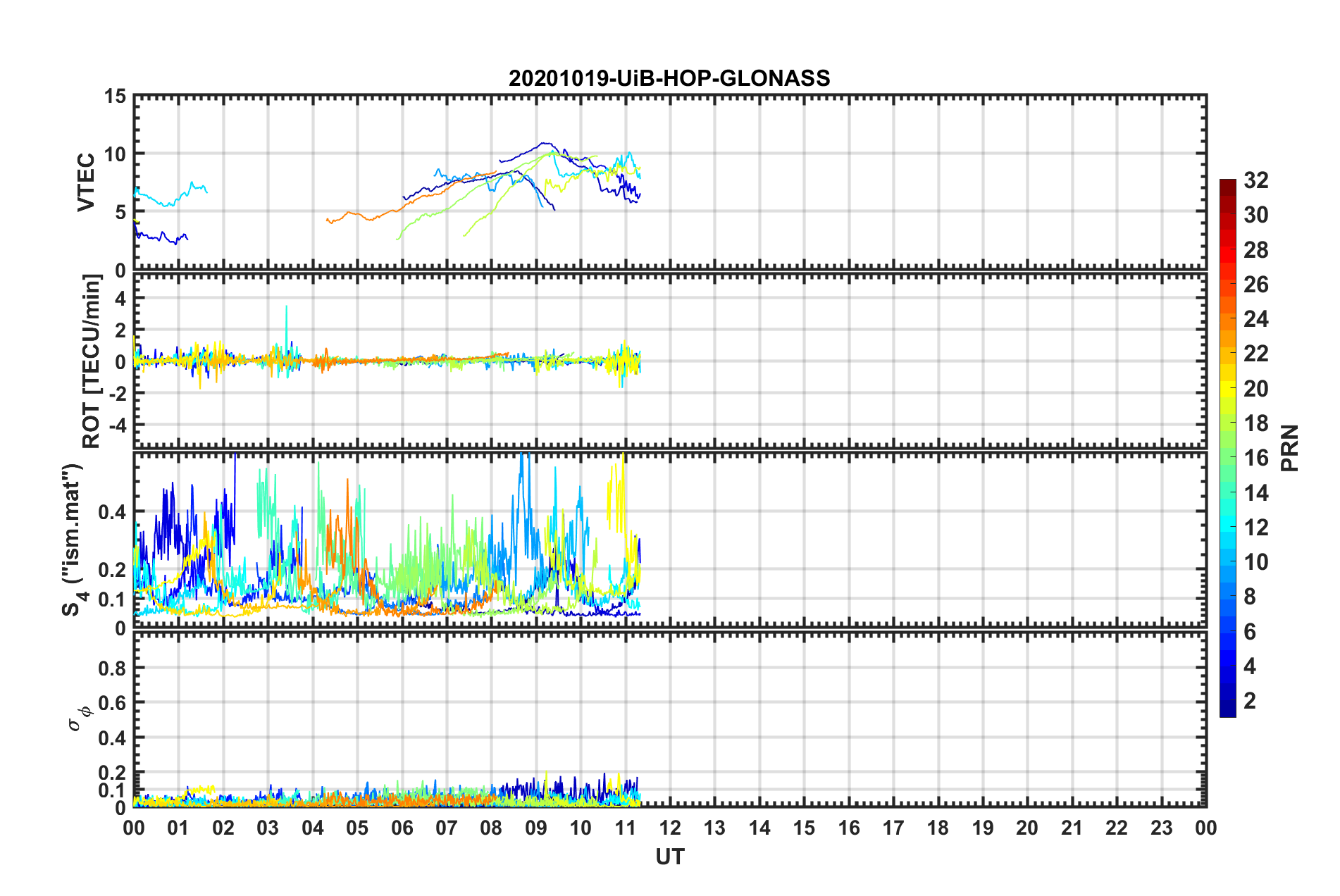Click x-axis tick label 14
This screenshot has height=896, width=1340.
click(759, 828)
